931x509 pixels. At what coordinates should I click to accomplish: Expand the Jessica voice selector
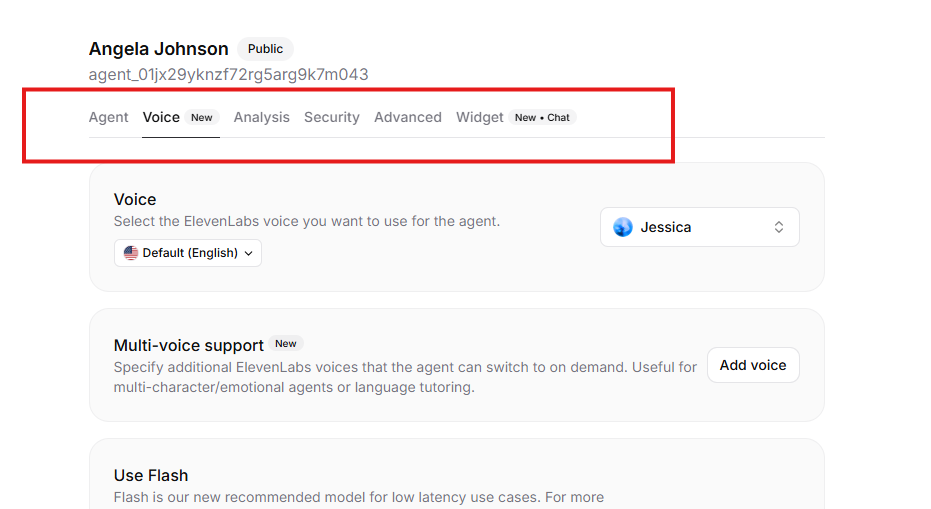[699, 227]
